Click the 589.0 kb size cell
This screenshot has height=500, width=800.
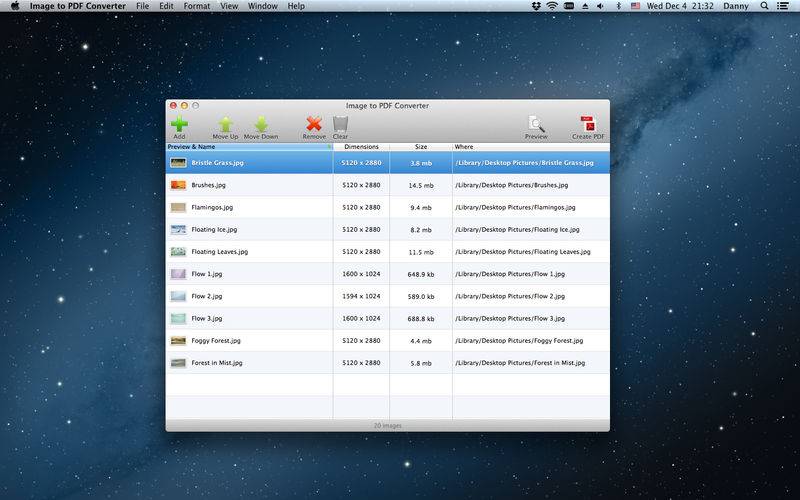(421, 296)
